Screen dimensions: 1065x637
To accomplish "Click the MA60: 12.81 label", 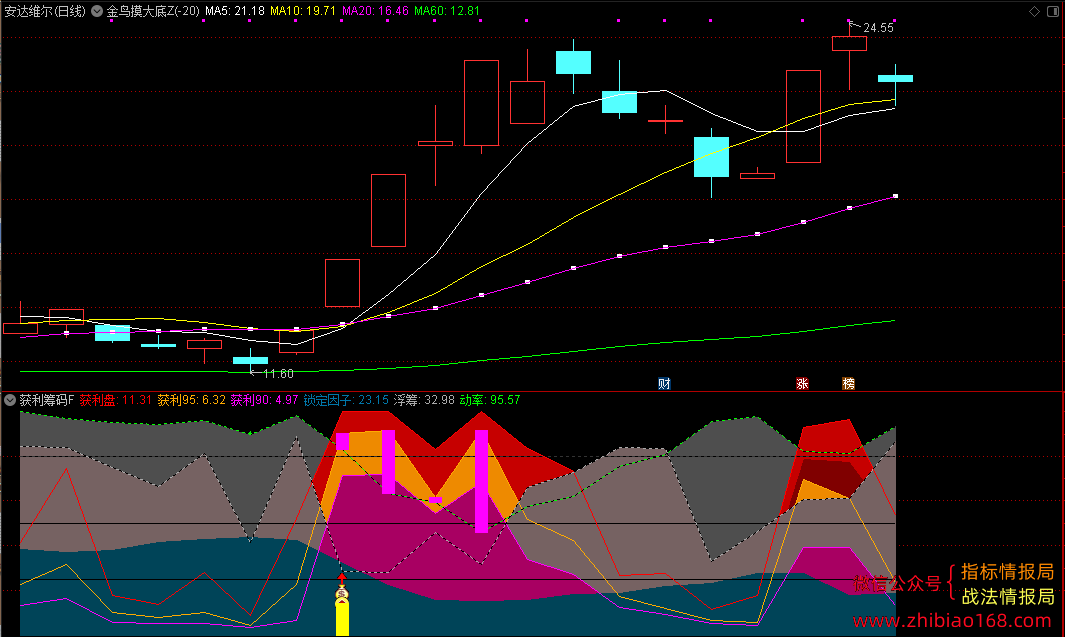I will point(447,11).
